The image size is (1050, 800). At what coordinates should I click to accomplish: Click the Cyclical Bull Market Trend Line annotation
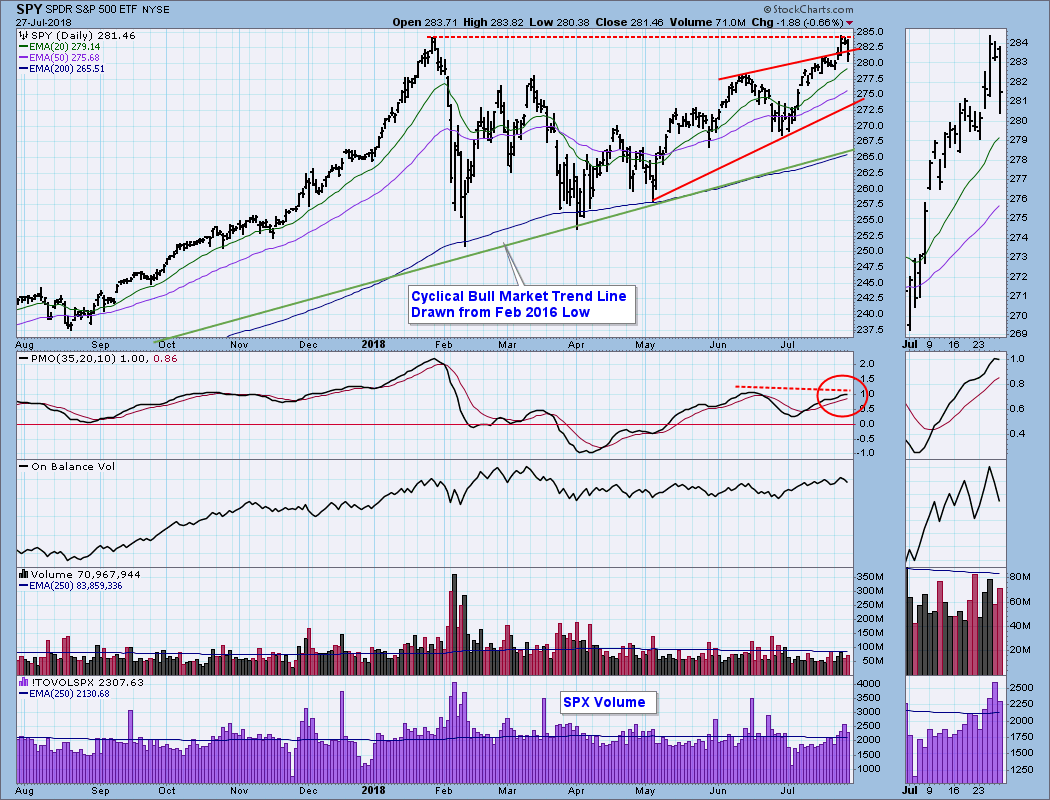[x=522, y=305]
